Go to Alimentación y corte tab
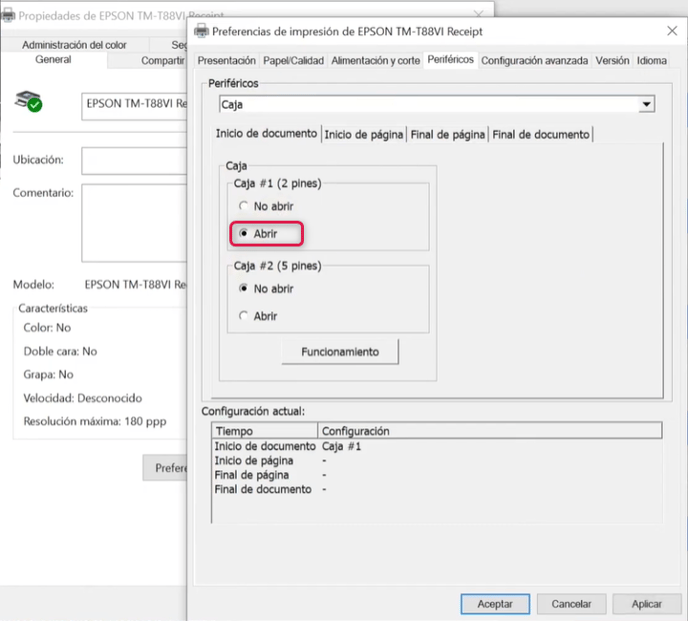This screenshot has height=621, width=688. tap(376, 61)
